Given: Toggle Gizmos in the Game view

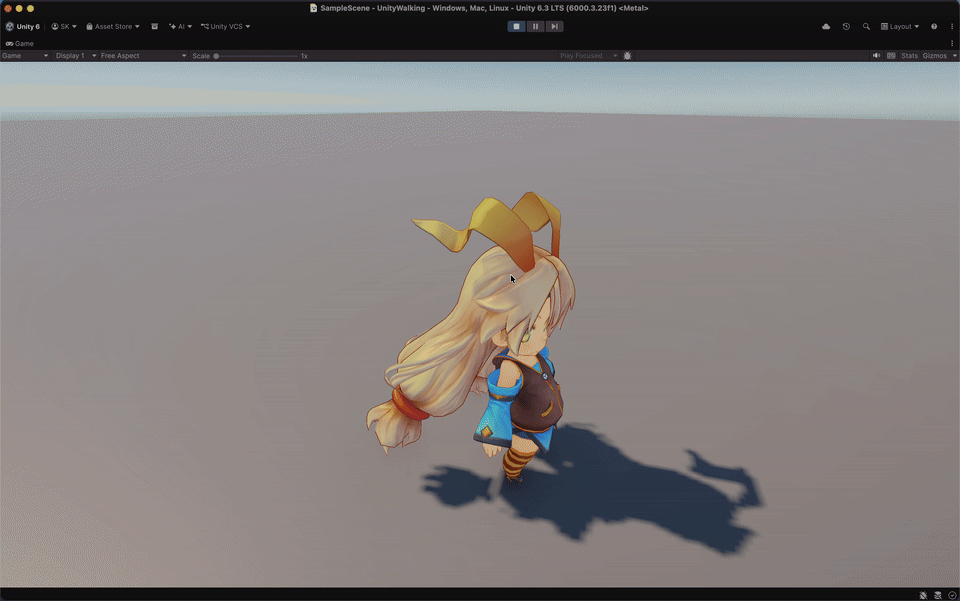Looking at the screenshot, I should click(934, 56).
